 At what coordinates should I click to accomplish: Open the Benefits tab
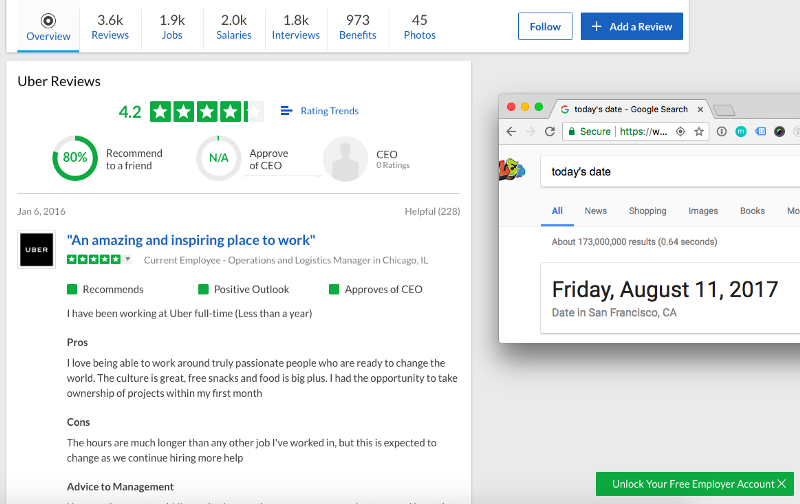[x=358, y=27]
